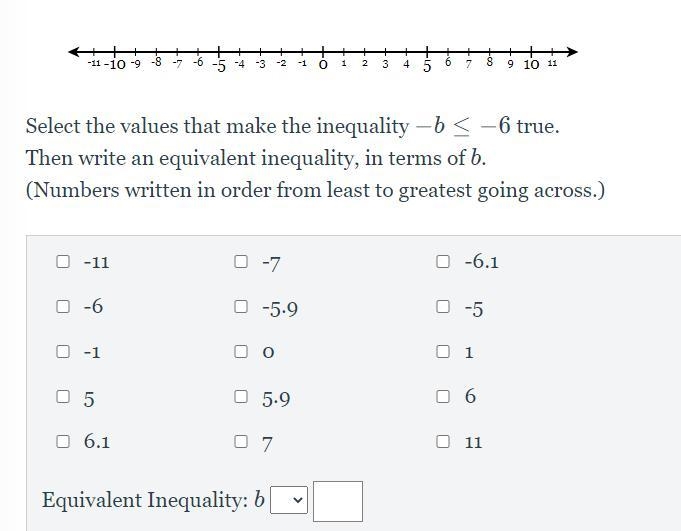Tick the -5 checkbox
681x531 pixels.
pyautogui.click(x=443, y=307)
